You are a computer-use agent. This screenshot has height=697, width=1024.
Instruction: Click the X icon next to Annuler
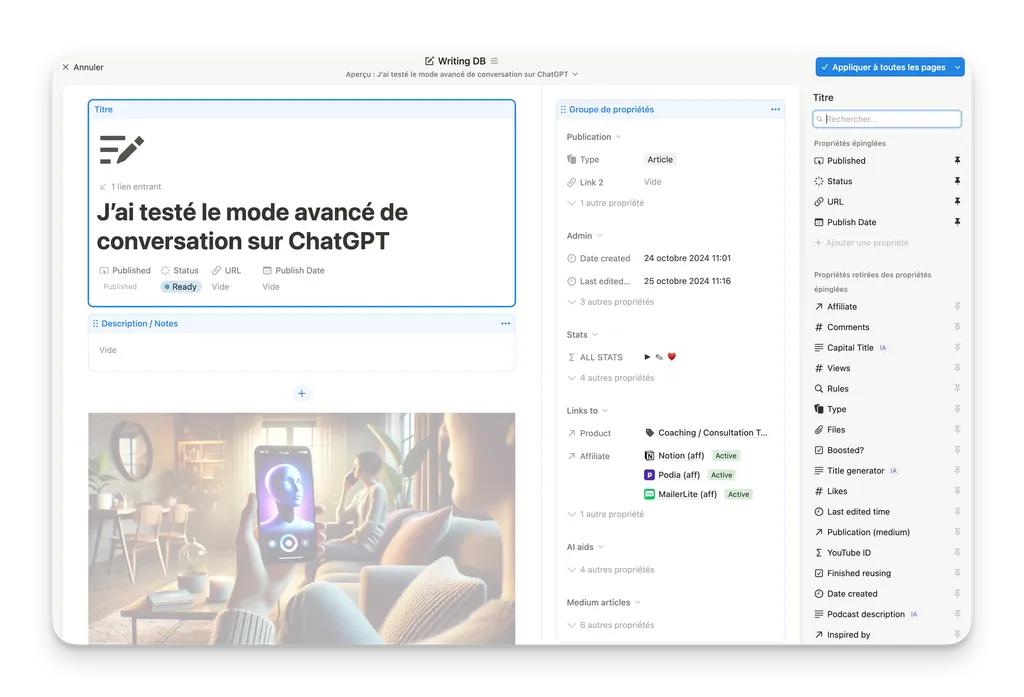[x=66, y=67]
